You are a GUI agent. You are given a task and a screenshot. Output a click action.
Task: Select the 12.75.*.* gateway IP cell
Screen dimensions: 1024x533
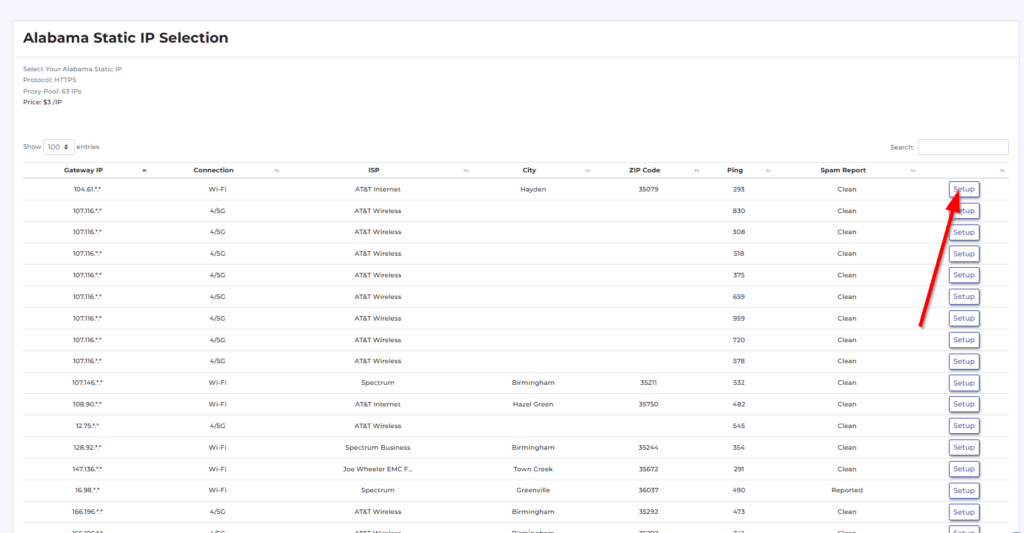[87, 426]
